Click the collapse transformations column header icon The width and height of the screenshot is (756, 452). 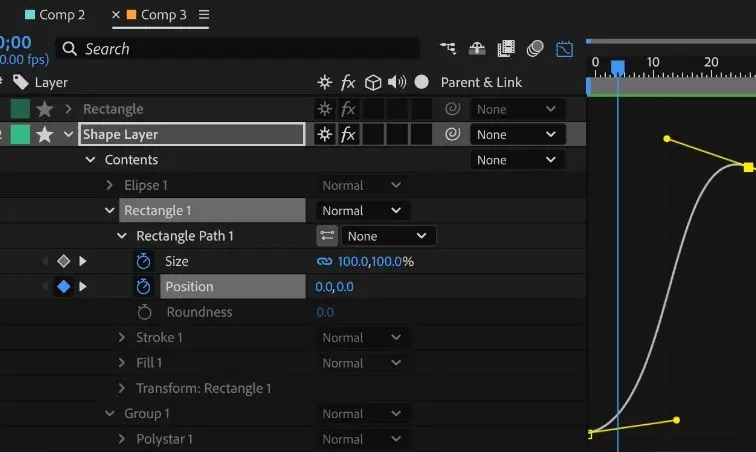(324, 82)
